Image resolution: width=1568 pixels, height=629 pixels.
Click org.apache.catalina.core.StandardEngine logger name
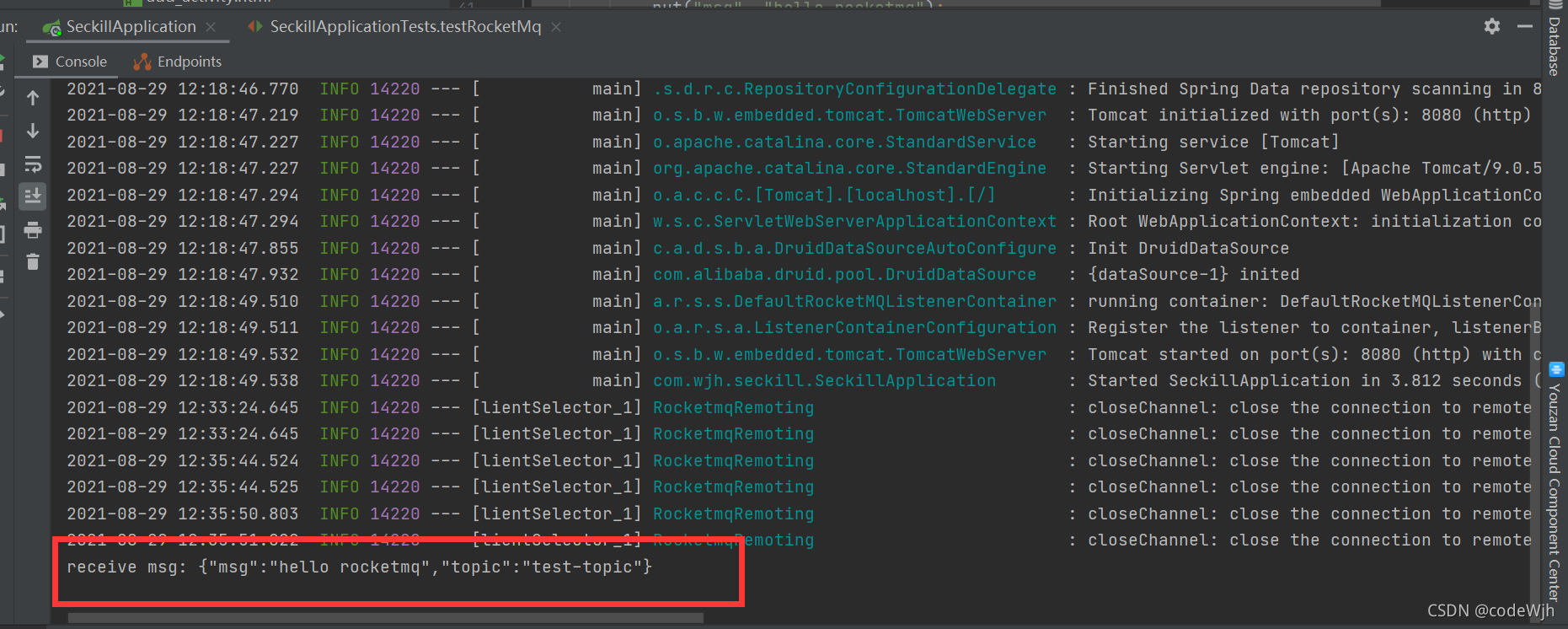pyautogui.click(x=849, y=169)
